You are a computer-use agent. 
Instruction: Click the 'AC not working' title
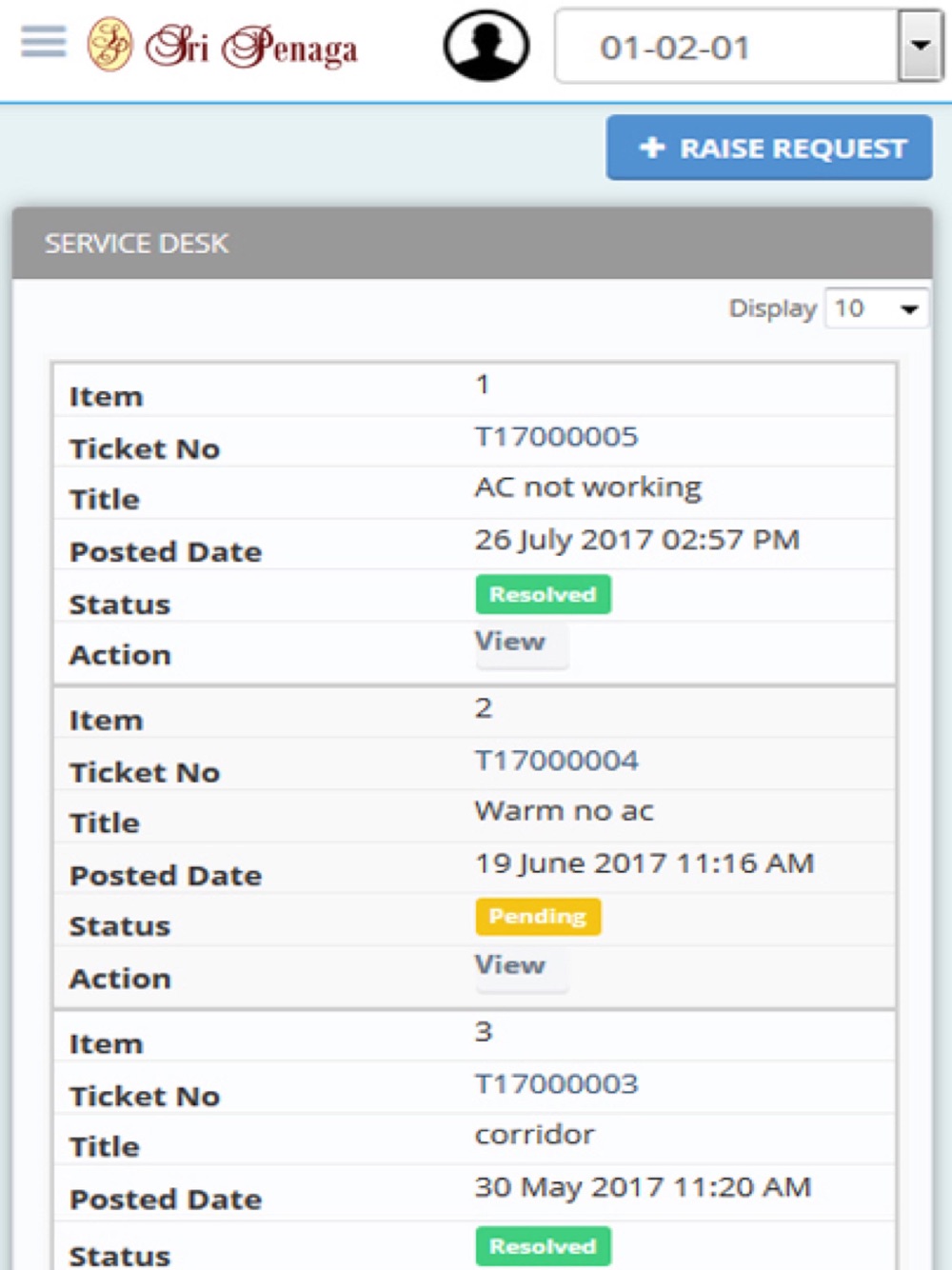[x=588, y=487]
